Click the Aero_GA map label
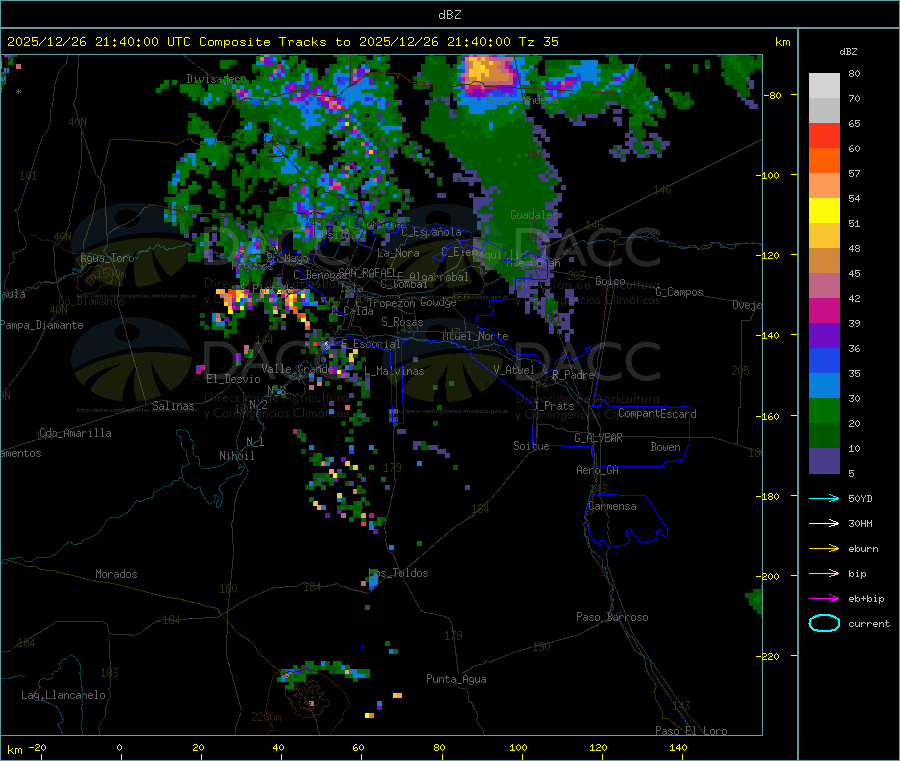 (597, 470)
